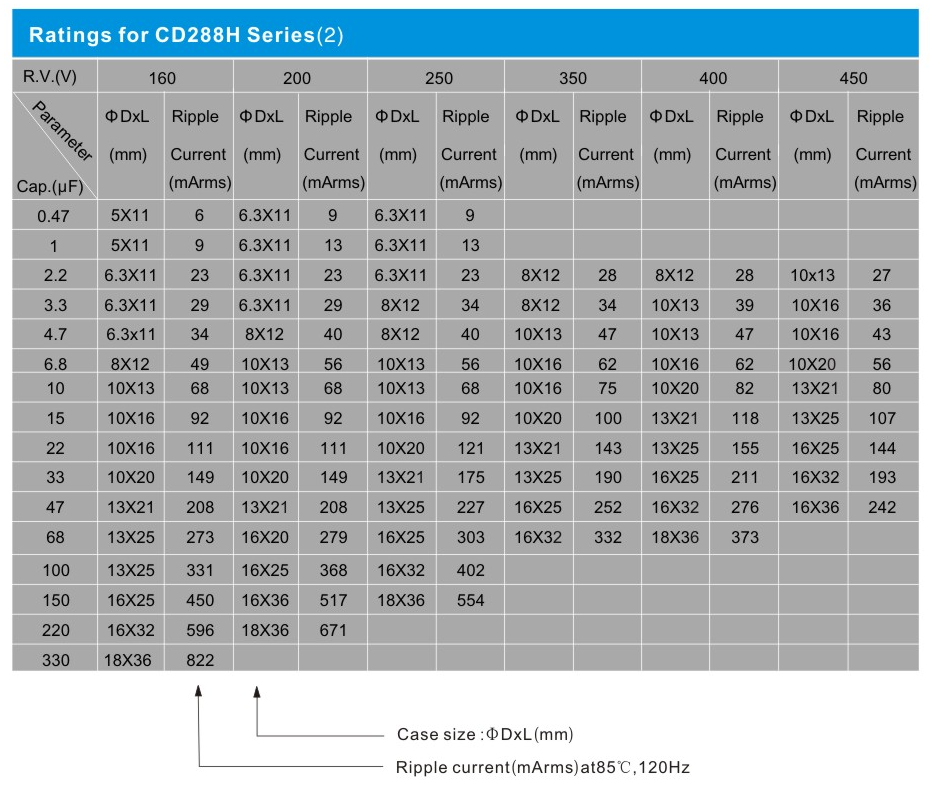This screenshot has height=788, width=930.
Task: Click the 330 capacitance row label
Action: tap(56, 660)
